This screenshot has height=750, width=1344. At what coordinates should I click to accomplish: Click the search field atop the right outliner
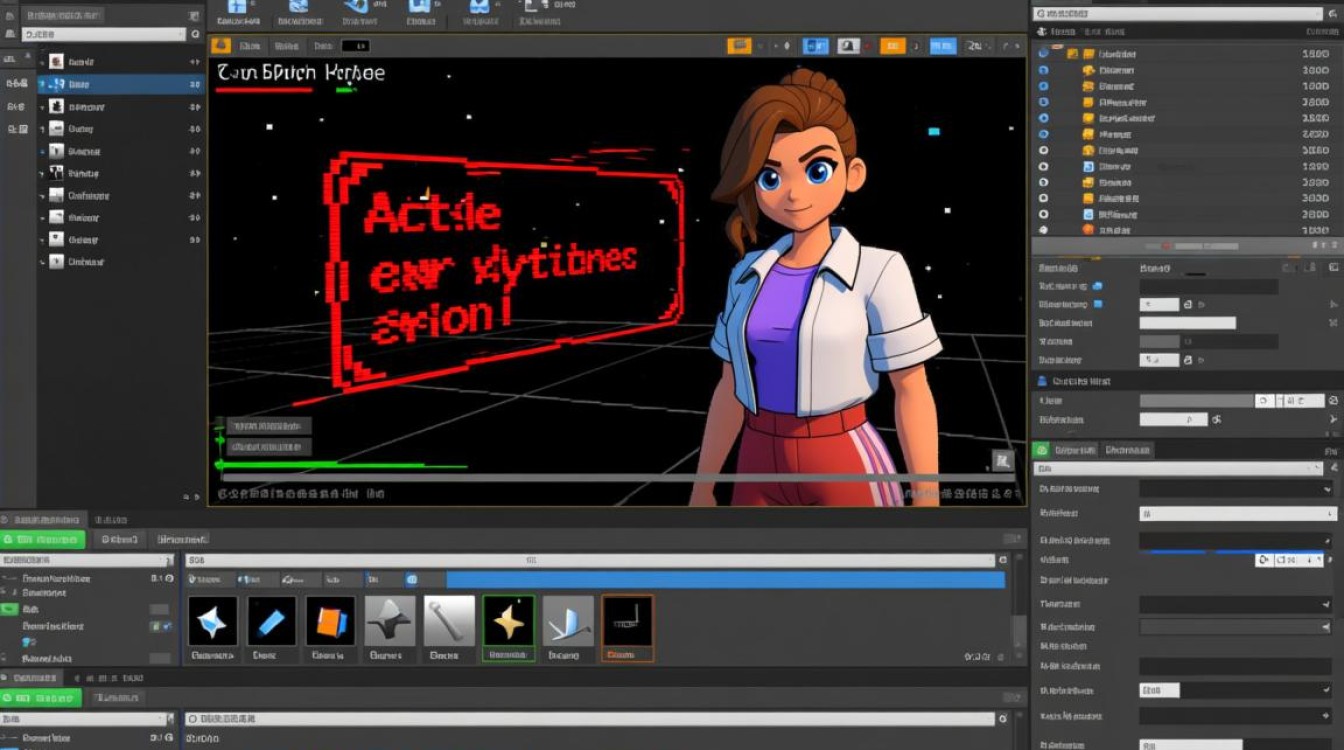[1178, 14]
